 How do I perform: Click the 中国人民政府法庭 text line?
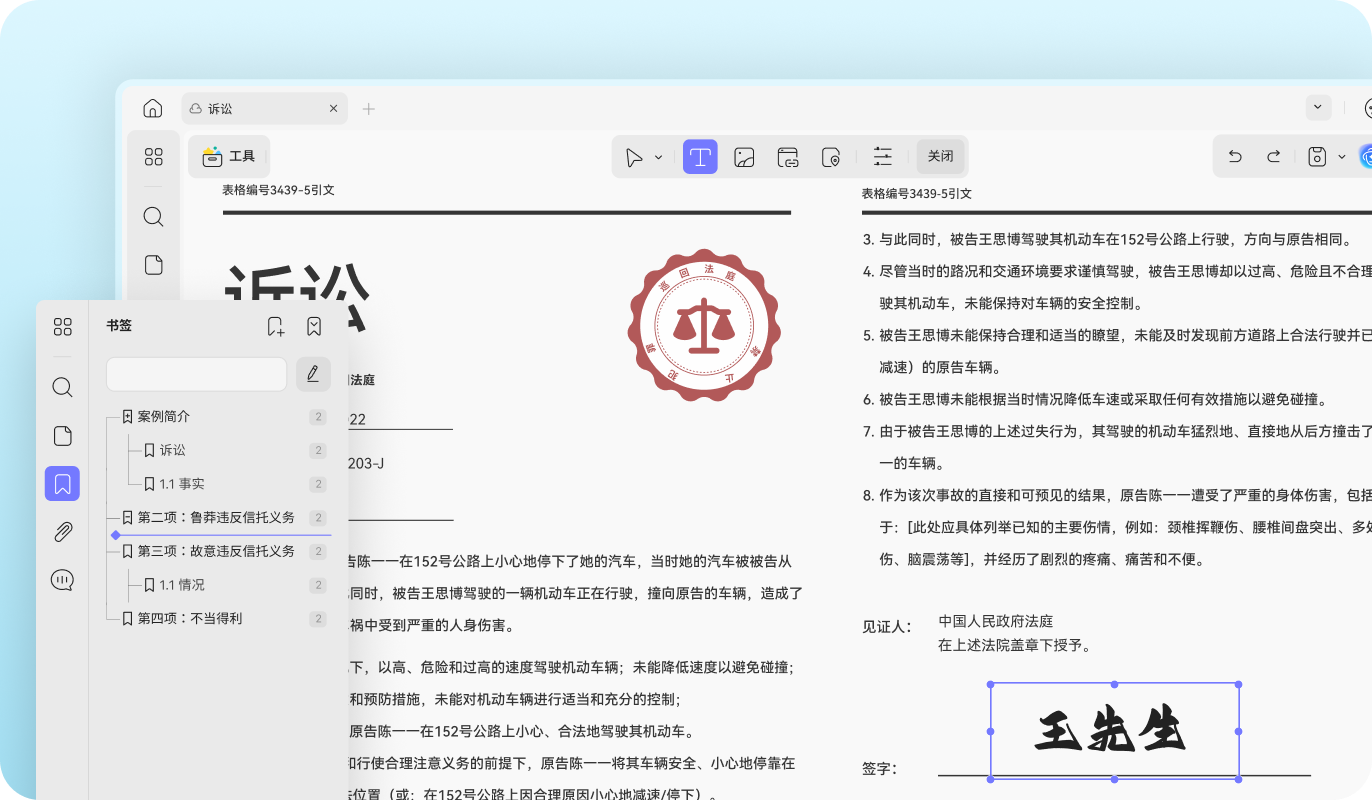(996, 622)
